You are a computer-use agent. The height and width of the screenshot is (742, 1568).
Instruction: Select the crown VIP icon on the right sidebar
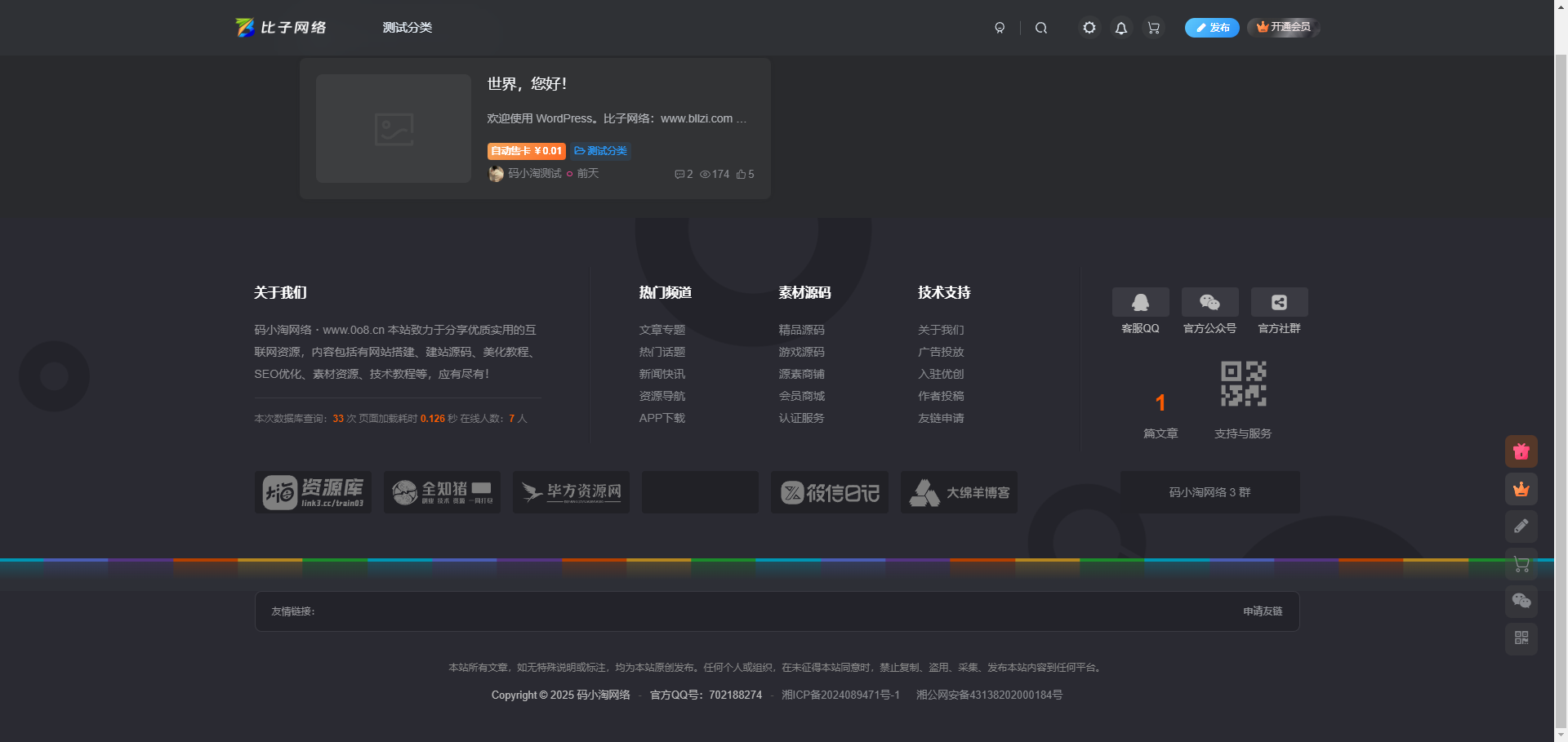click(1521, 489)
